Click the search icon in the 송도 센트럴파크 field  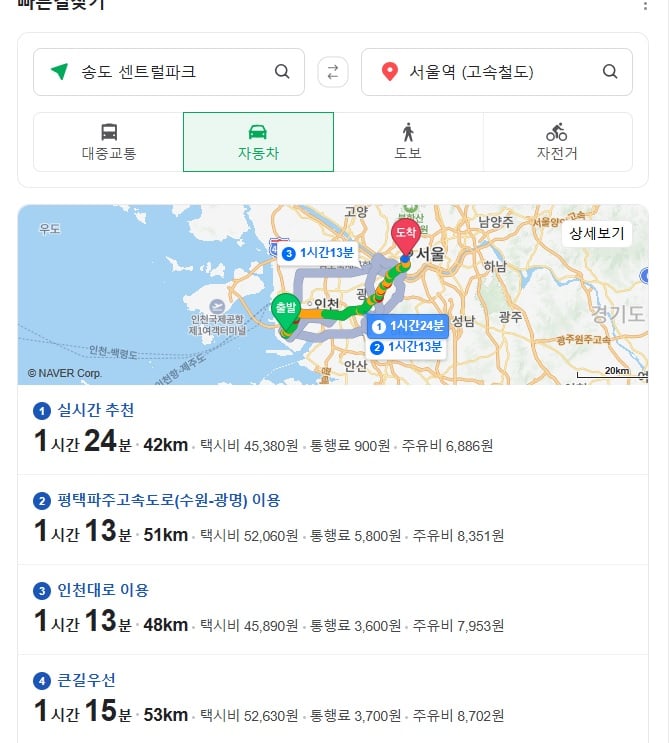(x=282, y=72)
